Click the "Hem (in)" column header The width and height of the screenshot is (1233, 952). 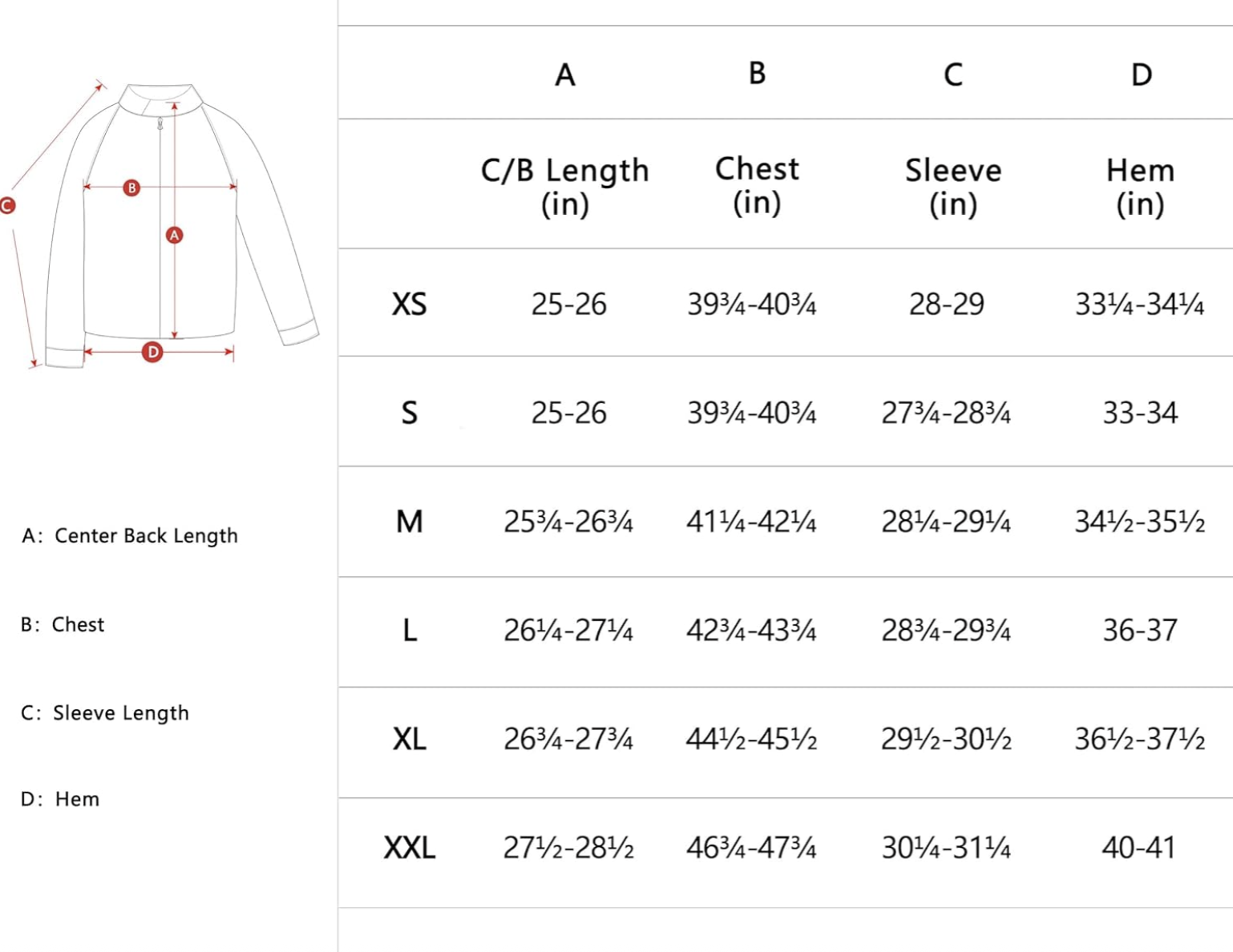pyautogui.click(x=1140, y=186)
